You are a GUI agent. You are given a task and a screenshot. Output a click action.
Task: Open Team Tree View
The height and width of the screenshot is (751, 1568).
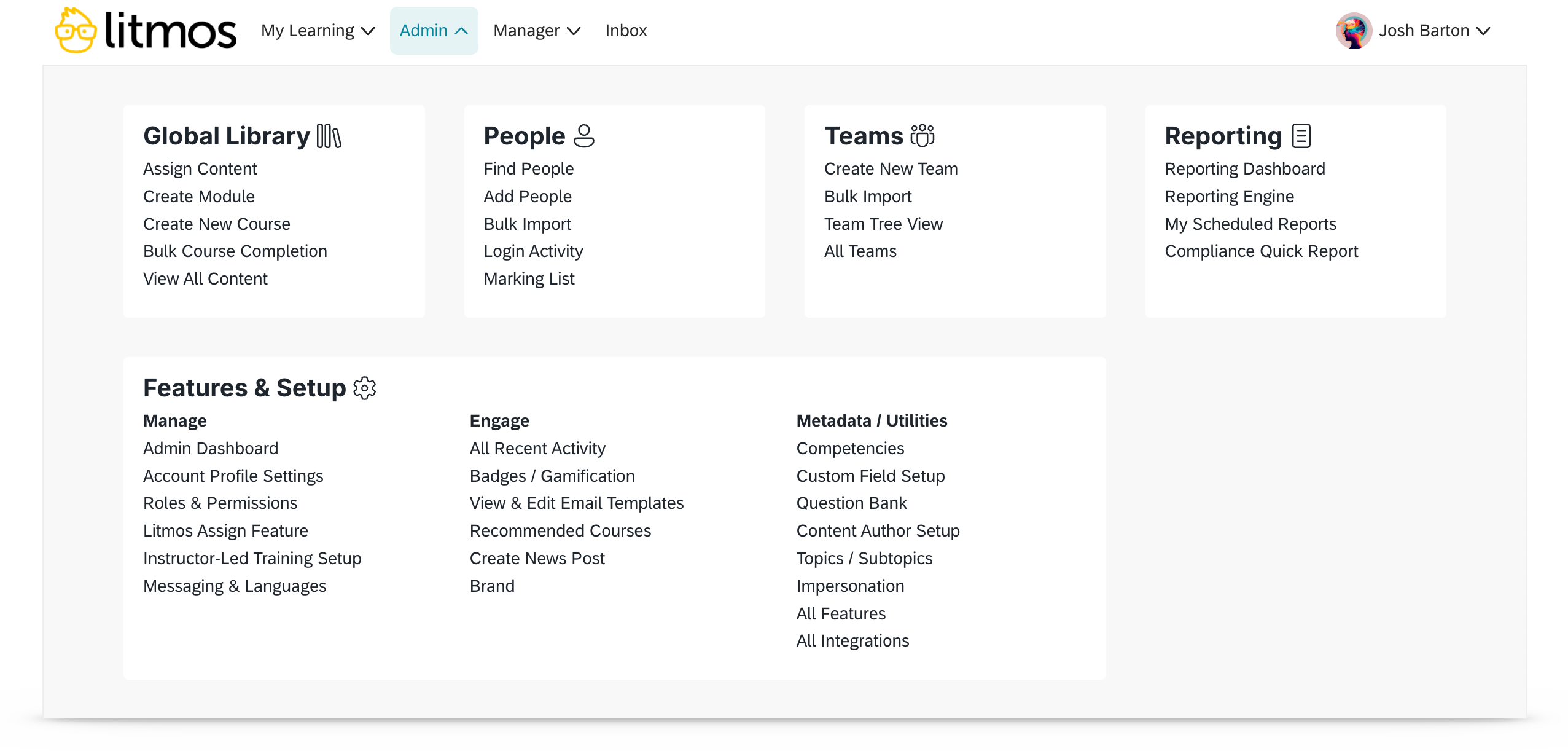[883, 224]
